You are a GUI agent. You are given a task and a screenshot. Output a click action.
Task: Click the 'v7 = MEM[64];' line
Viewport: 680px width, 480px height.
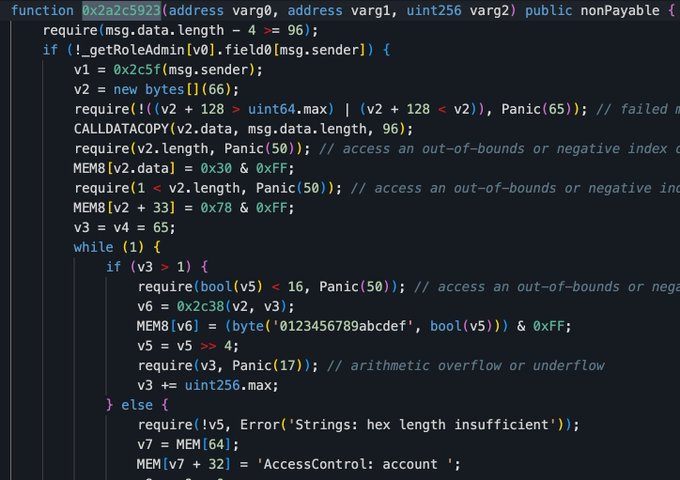188,444
